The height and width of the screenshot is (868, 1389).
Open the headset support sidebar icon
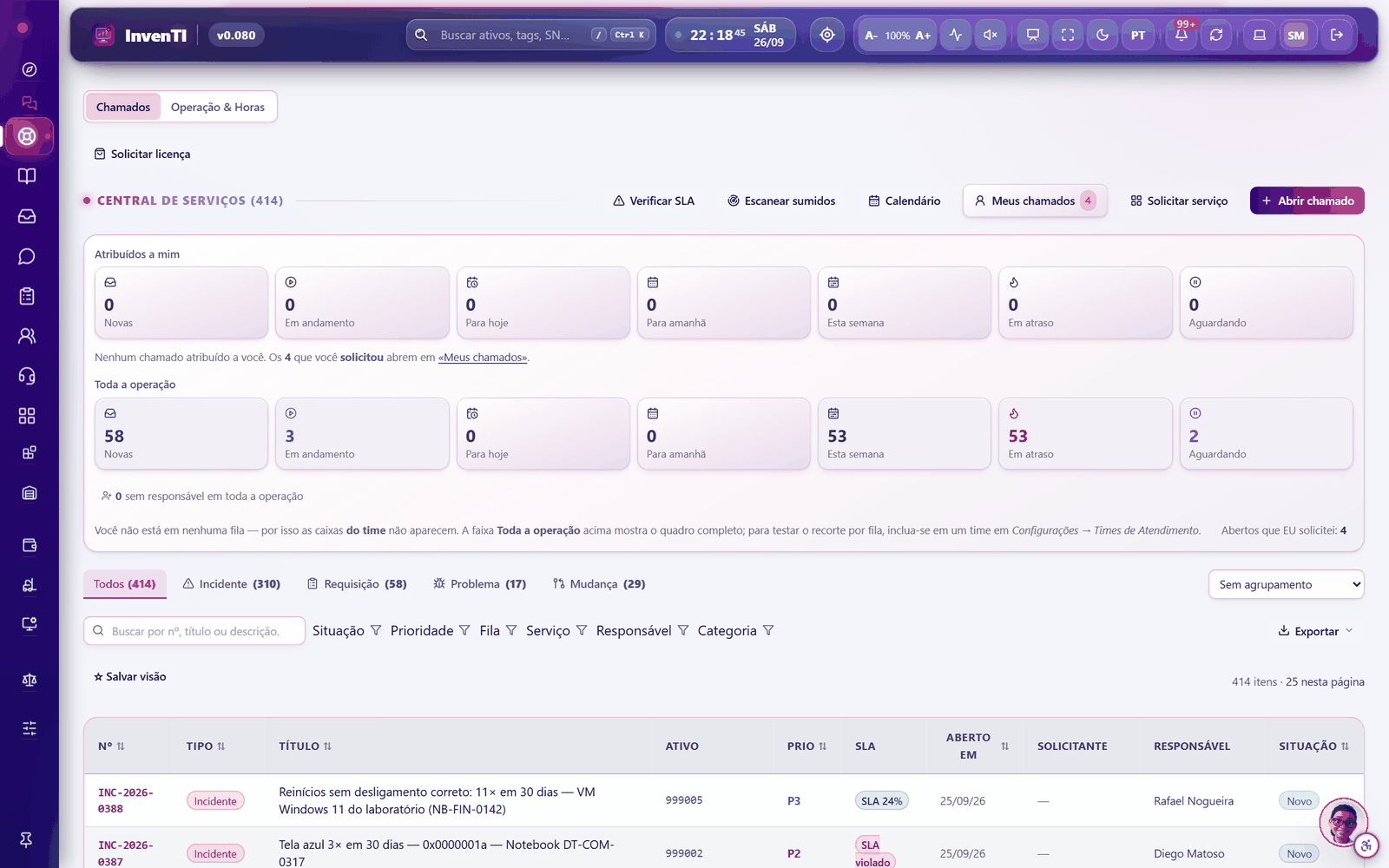(x=28, y=376)
